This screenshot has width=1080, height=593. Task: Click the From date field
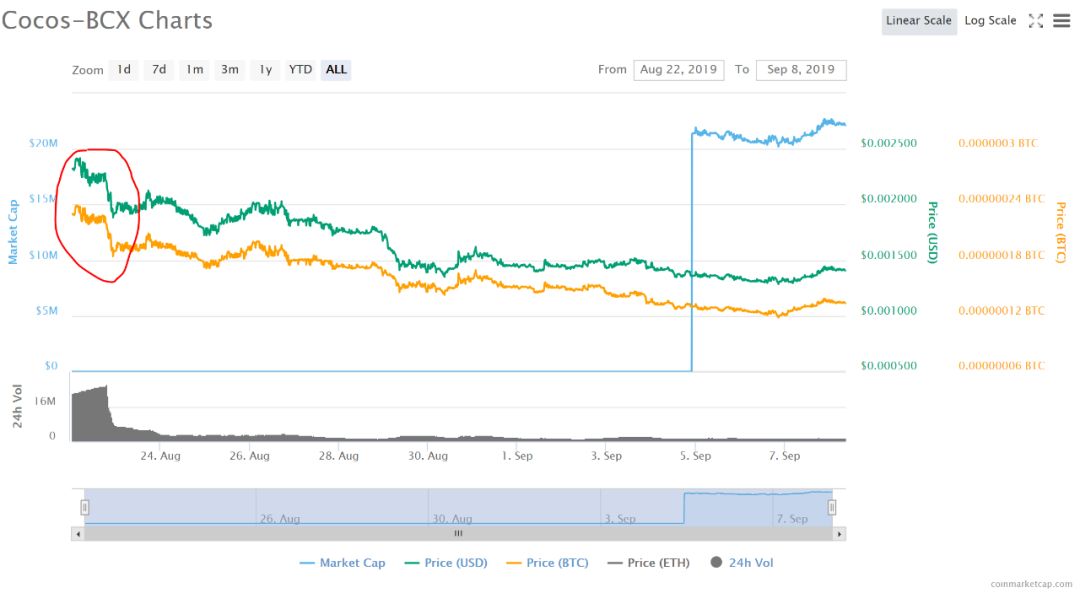pyautogui.click(x=678, y=70)
